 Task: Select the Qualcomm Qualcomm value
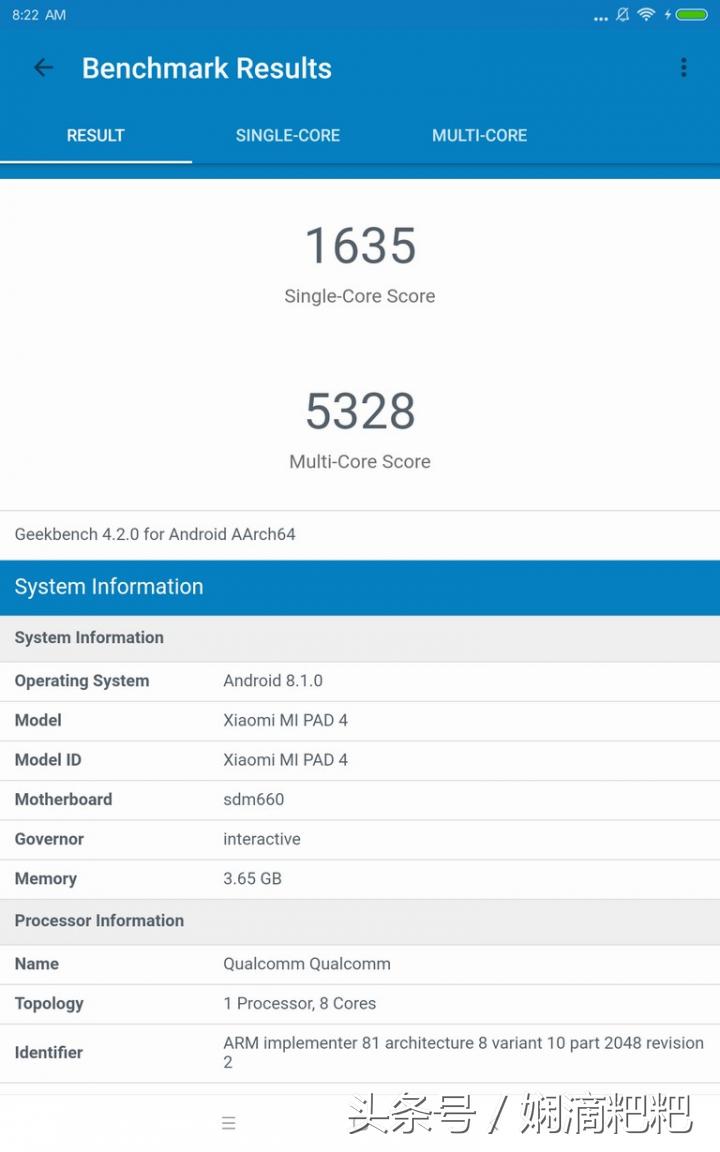pos(307,964)
